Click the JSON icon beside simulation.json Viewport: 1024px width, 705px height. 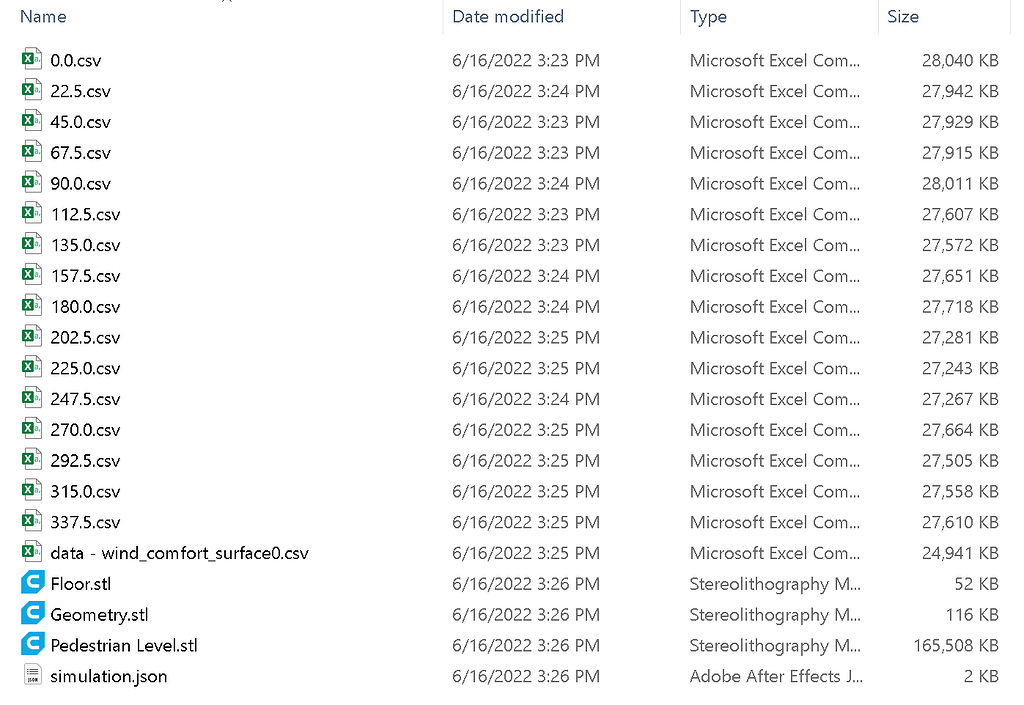click(x=31, y=676)
